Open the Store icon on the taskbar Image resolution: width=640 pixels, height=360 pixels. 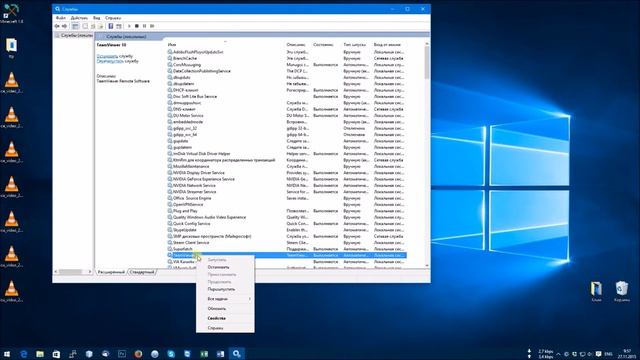[56, 354]
